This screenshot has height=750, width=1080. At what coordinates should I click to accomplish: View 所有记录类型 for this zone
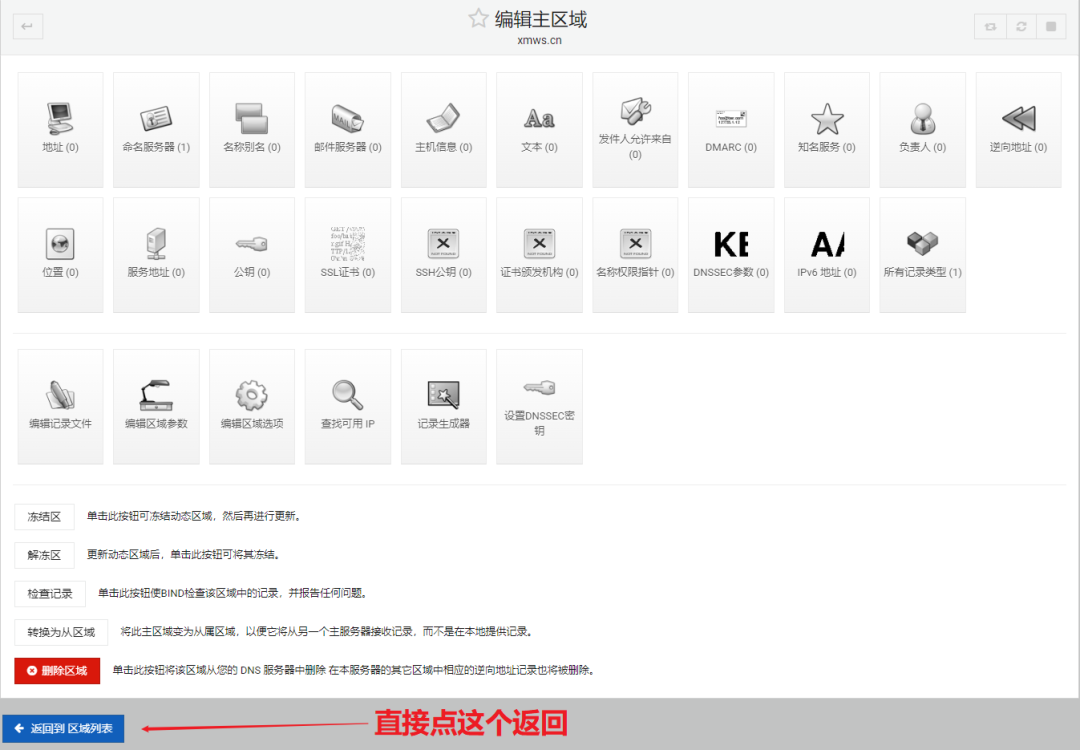coord(922,253)
